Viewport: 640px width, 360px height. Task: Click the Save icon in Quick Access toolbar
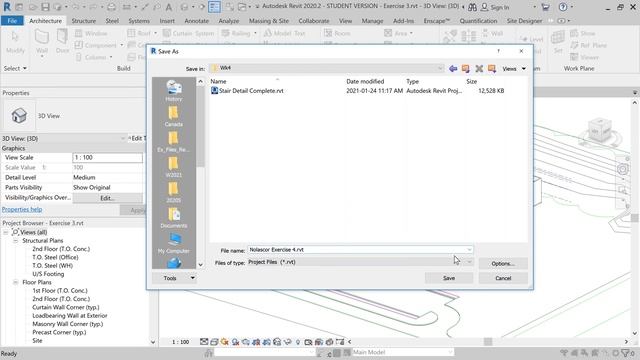[x=45, y=7]
